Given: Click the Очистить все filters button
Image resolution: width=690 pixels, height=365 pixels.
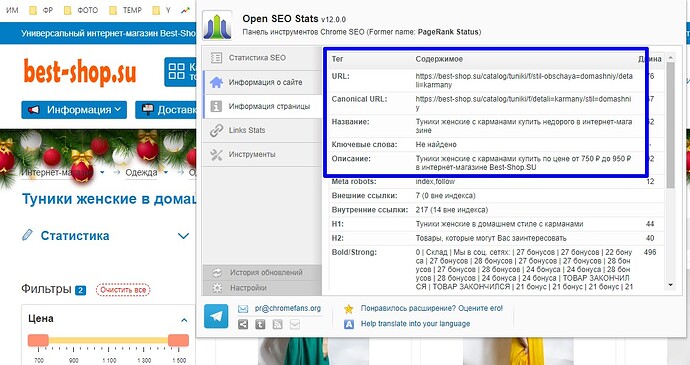Looking at the screenshot, I should point(123,290).
